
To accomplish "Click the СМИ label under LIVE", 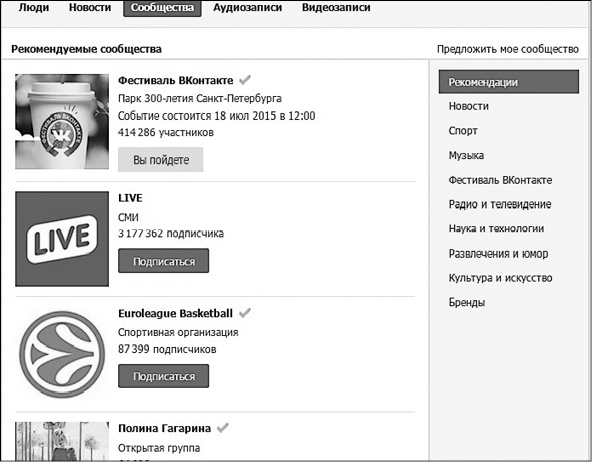I will click(128, 217).
